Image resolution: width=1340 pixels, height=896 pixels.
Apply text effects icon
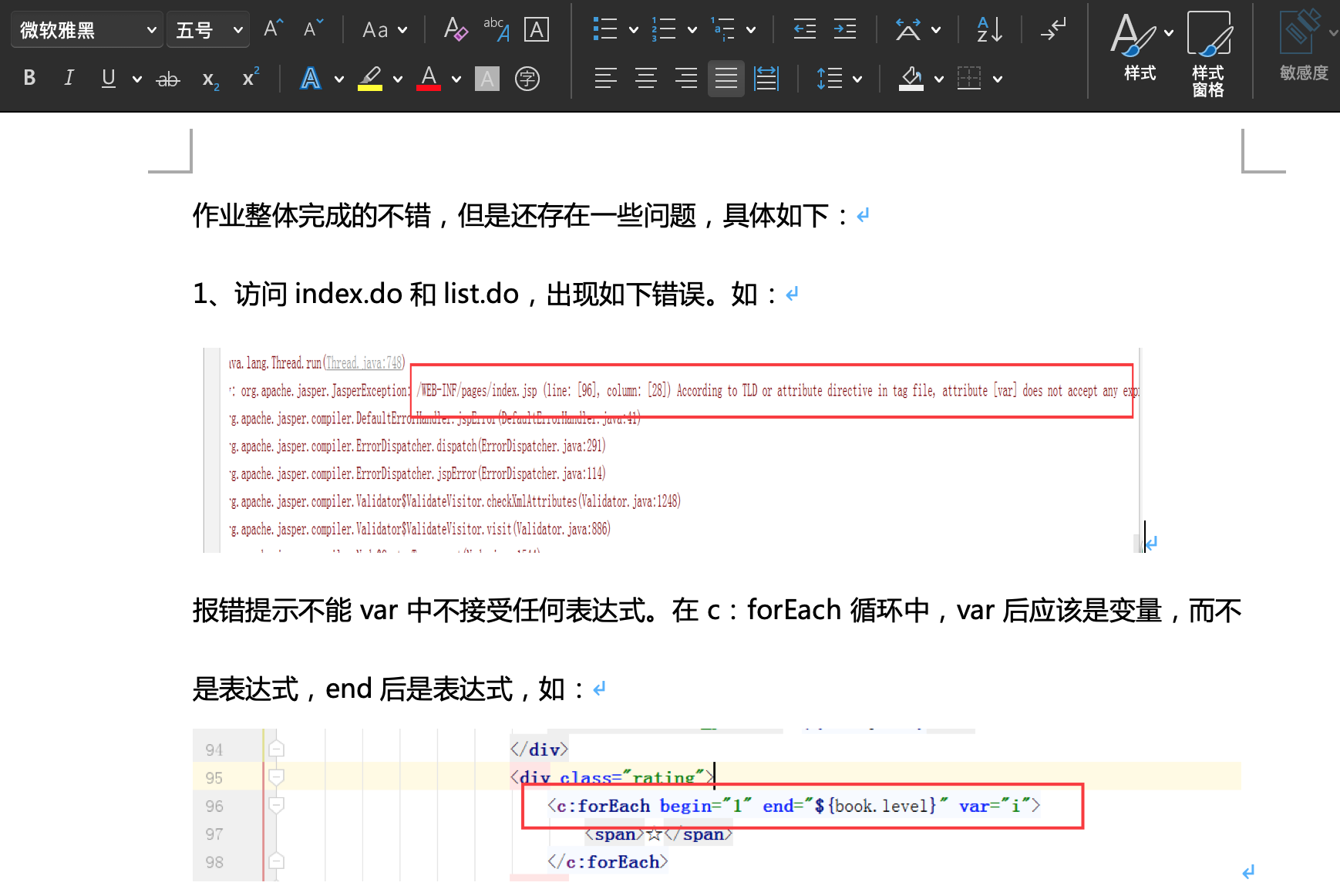tap(311, 78)
